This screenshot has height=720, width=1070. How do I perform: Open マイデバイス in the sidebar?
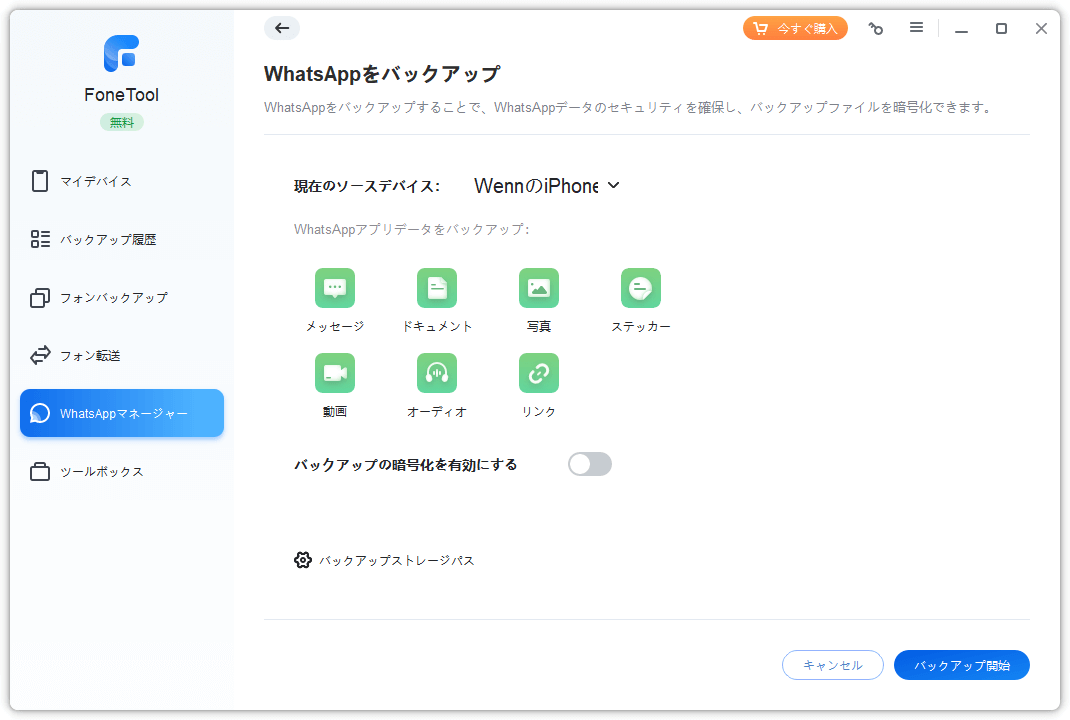[95, 181]
